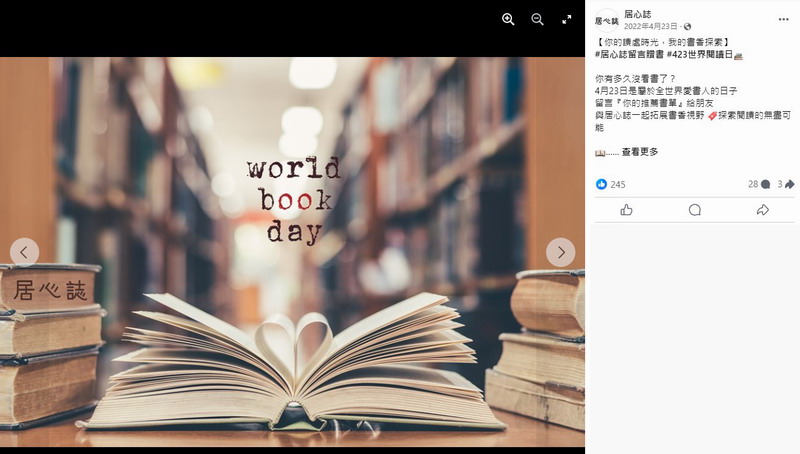Check public audience globe icon
The height and width of the screenshot is (454, 800).
[687, 27]
